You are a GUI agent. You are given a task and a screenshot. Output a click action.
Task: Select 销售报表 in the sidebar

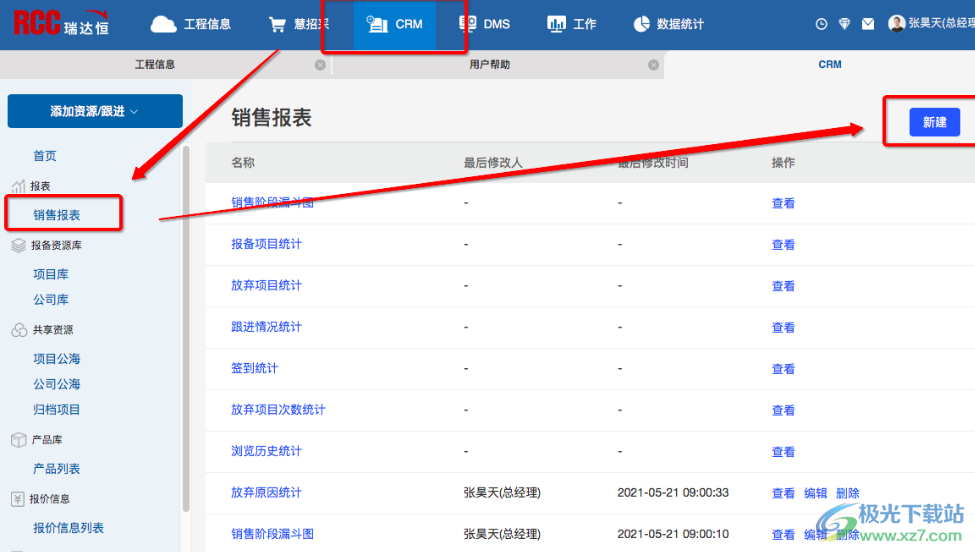[x=57, y=215]
